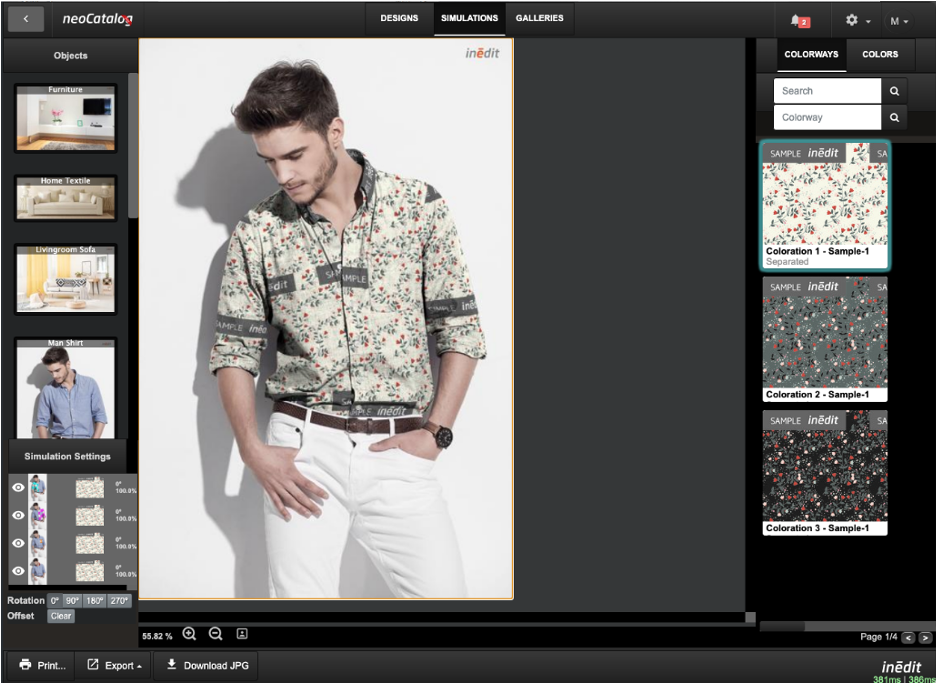
Task: Go to next colorway page
Action: (x=925, y=638)
